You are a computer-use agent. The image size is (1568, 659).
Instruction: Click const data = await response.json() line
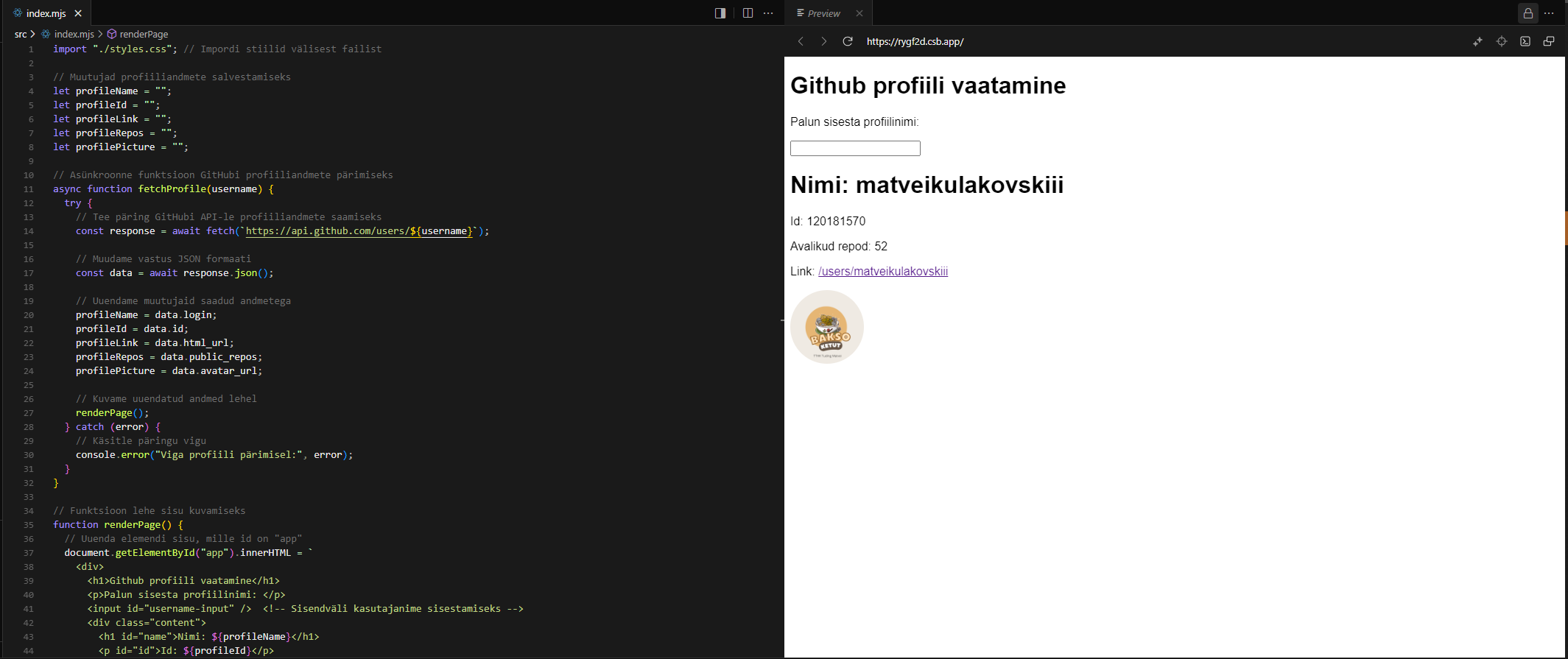pyautogui.click(x=175, y=272)
